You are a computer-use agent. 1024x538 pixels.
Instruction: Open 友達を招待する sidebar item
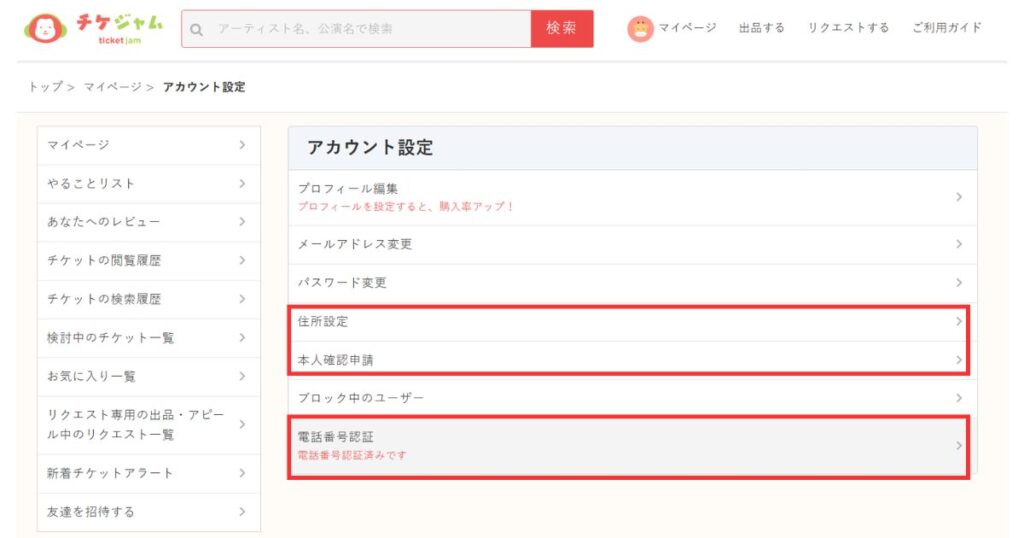(149, 512)
